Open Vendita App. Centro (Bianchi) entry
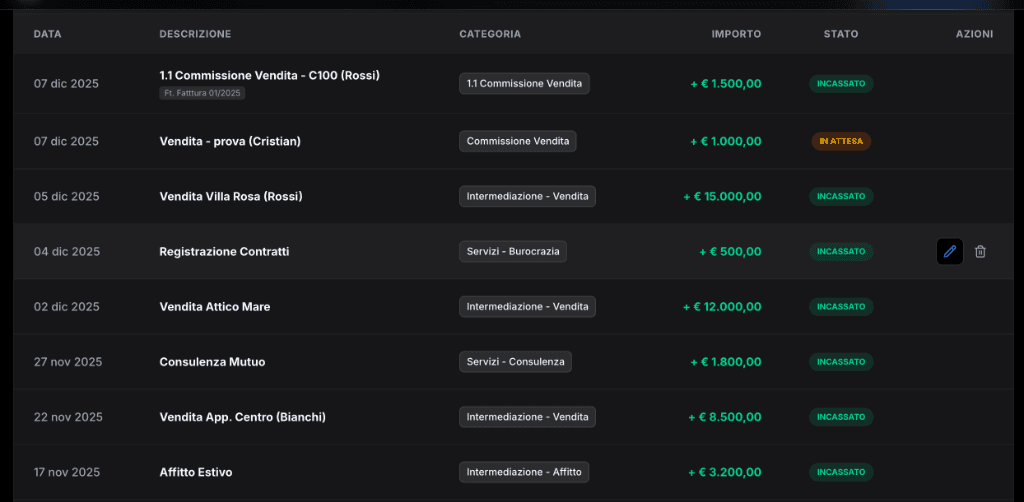Viewport: 1024px width, 502px height. 242,417
